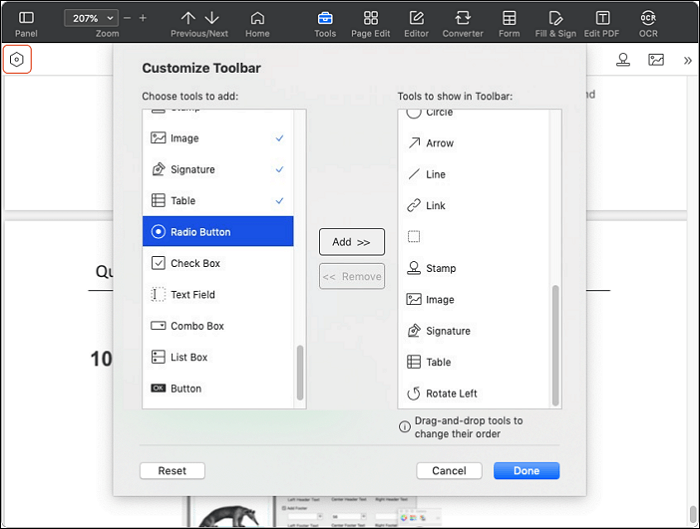The height and width of the screenshot is (529, 700).
Task: Click the hexagon customize toolbar icon
Action: point(17,60)
